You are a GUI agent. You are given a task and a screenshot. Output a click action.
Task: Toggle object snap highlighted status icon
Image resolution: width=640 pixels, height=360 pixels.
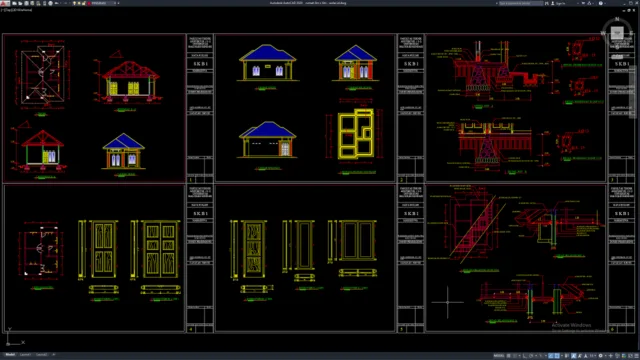coord(557,356)
